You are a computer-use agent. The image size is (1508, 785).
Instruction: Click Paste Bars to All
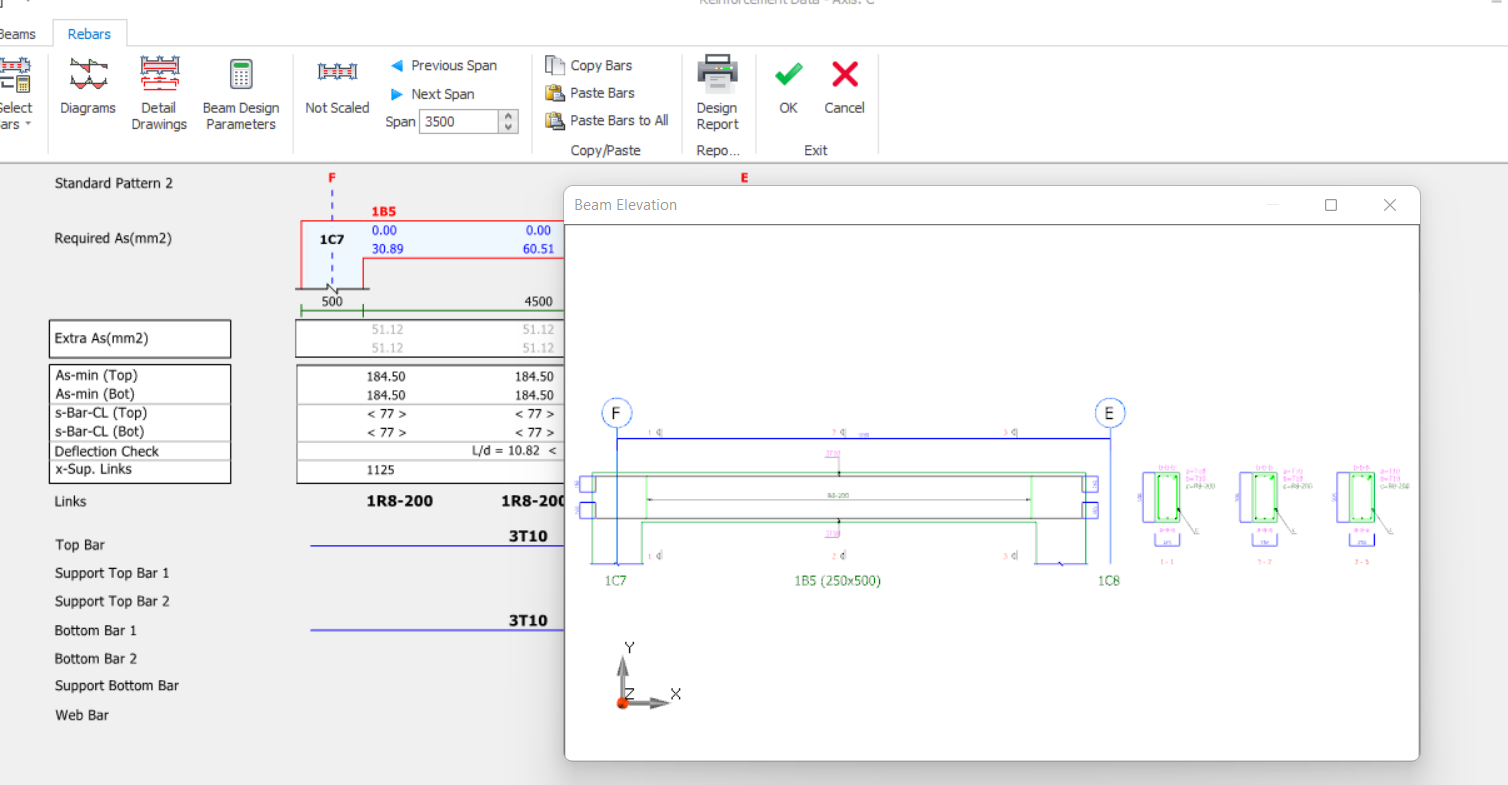606,120
